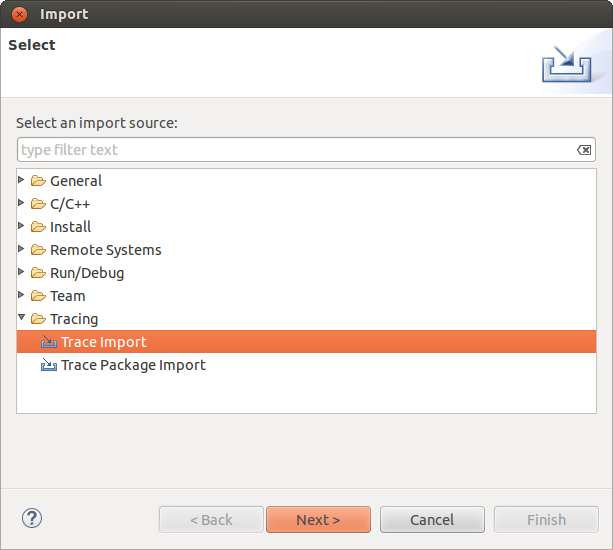613x550 pixels.
Task: Collapse the Tracing category
Action: tap(22, 318)
